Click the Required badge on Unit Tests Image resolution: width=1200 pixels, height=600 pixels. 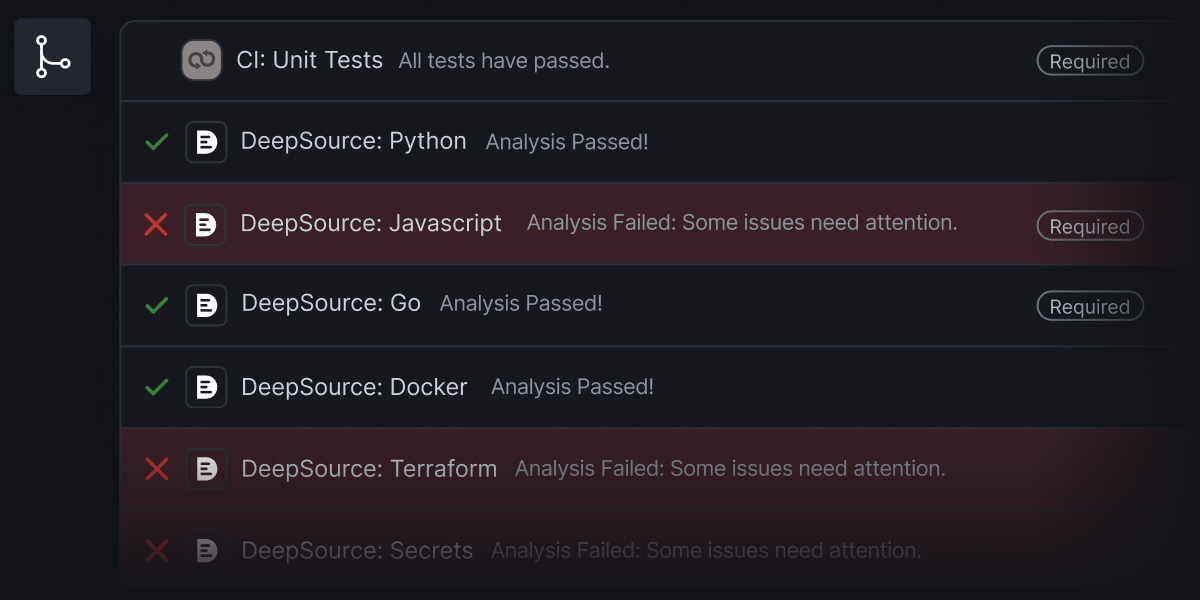click(x=1089, y=61)
